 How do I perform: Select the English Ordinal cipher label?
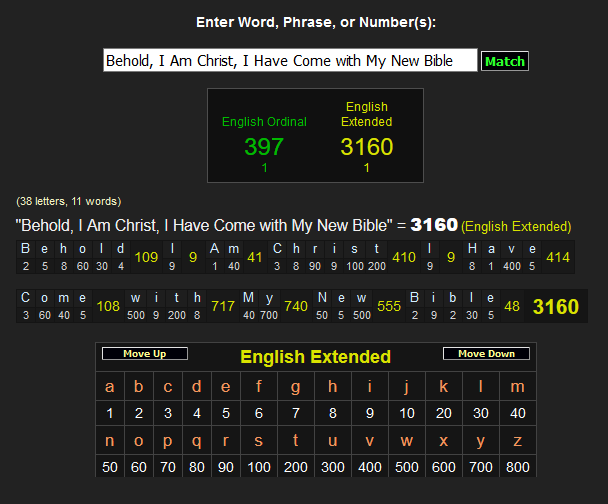264,122
